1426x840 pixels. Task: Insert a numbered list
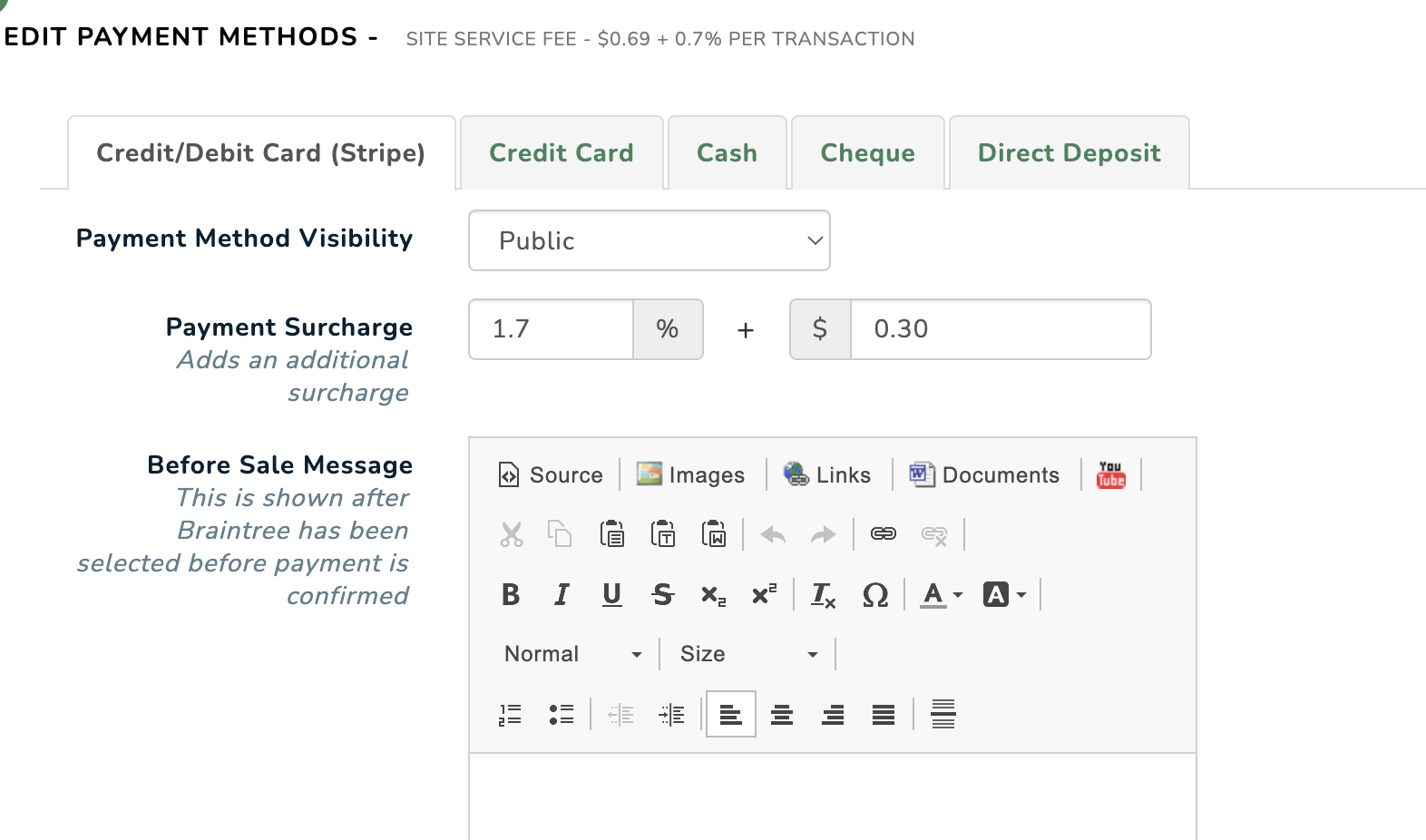click(510, 715)
